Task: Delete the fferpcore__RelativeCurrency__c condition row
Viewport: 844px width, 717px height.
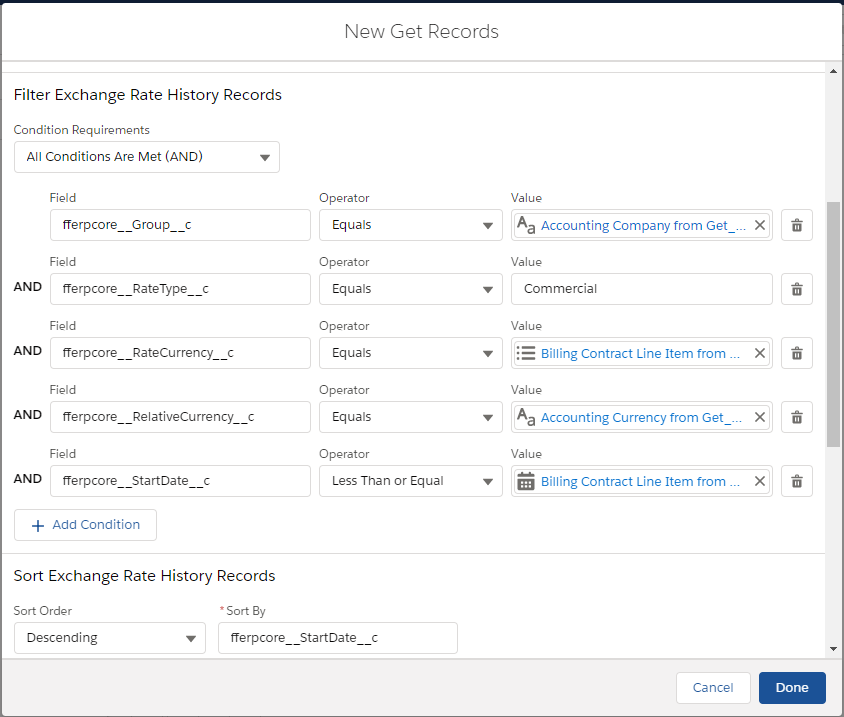Action: [x=796, y=417]
